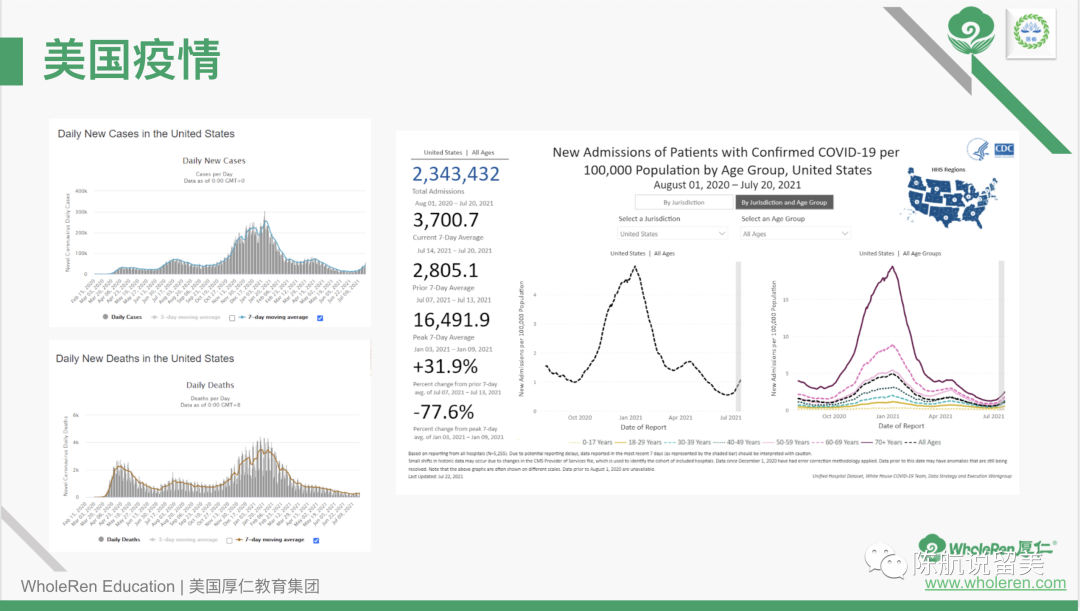Toggle 7-day moving average checkbox for deaths
This screenshot has height=611, width=1080.
point(316,540)
